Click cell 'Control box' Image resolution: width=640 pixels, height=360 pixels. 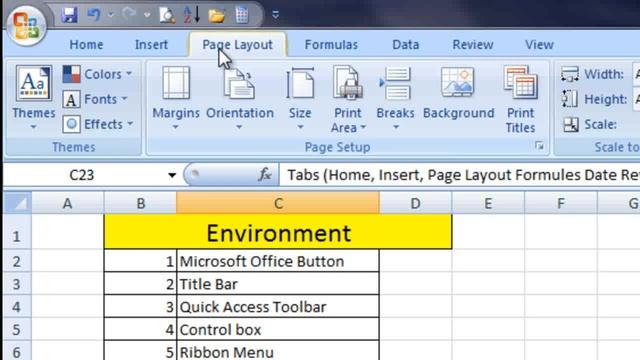click(x=278, y=329)
